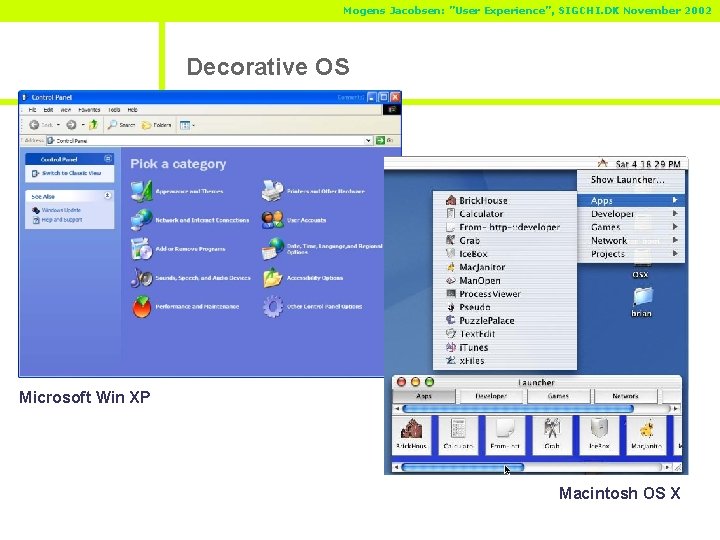Open the Tools menu in Control Panel
Image resolution: width=720 pixels, height=540 pixels.
(x=114, y=110)
